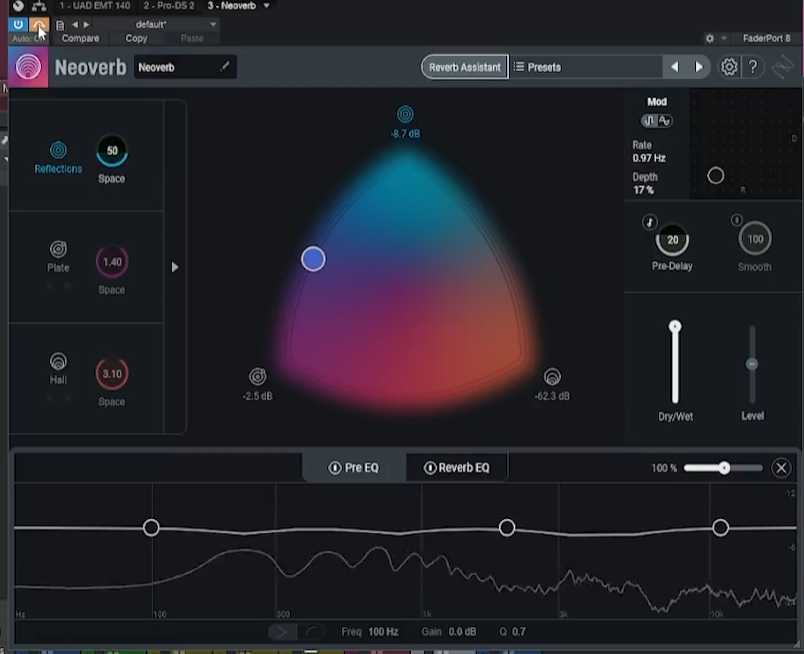Click the Reflections Space knob showing 50
The height and width of the screenshot is (654, 804).
[112, 150]
